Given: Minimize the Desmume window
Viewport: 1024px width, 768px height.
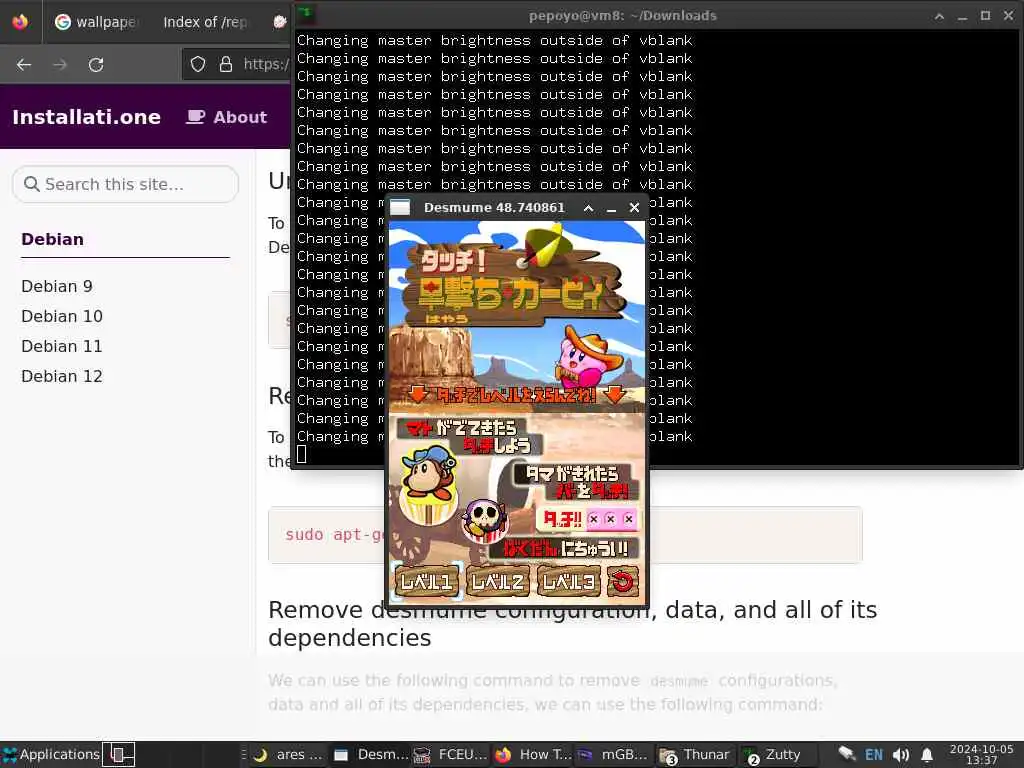Looking at the screenshot, I should pos(611,208).
